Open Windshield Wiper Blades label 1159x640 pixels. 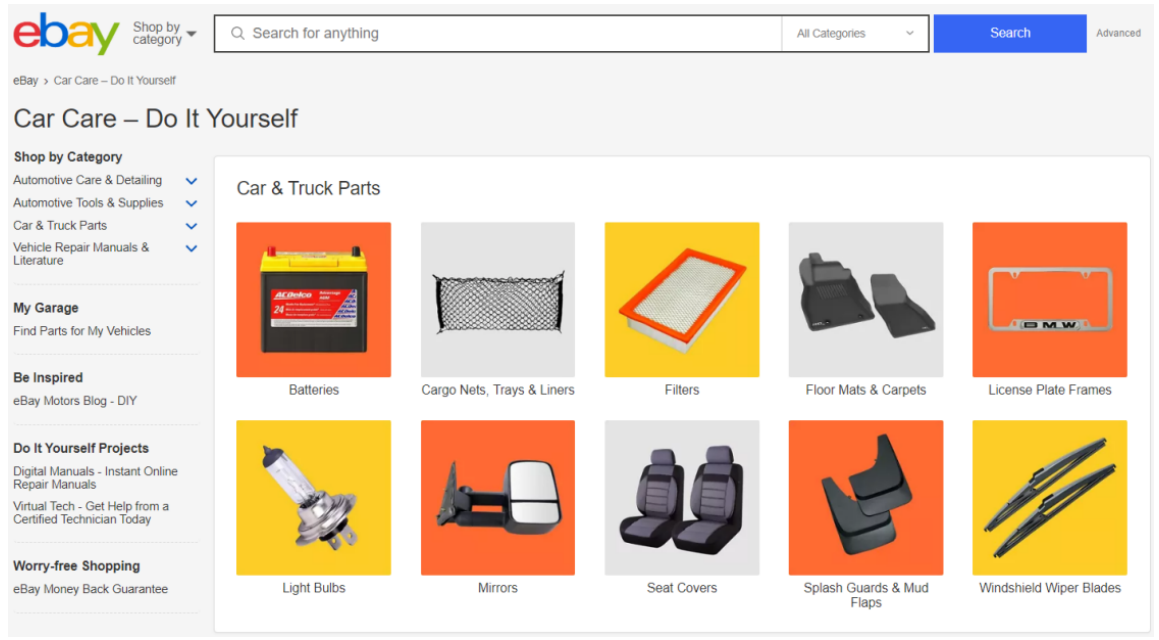click(x=1050, y=588)
